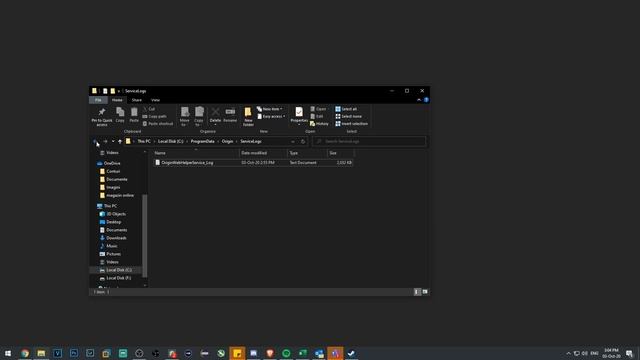Click Select all in the ribbon
Image resolution: width=640 pixels, height=360 pixels.
pos(346,109)
